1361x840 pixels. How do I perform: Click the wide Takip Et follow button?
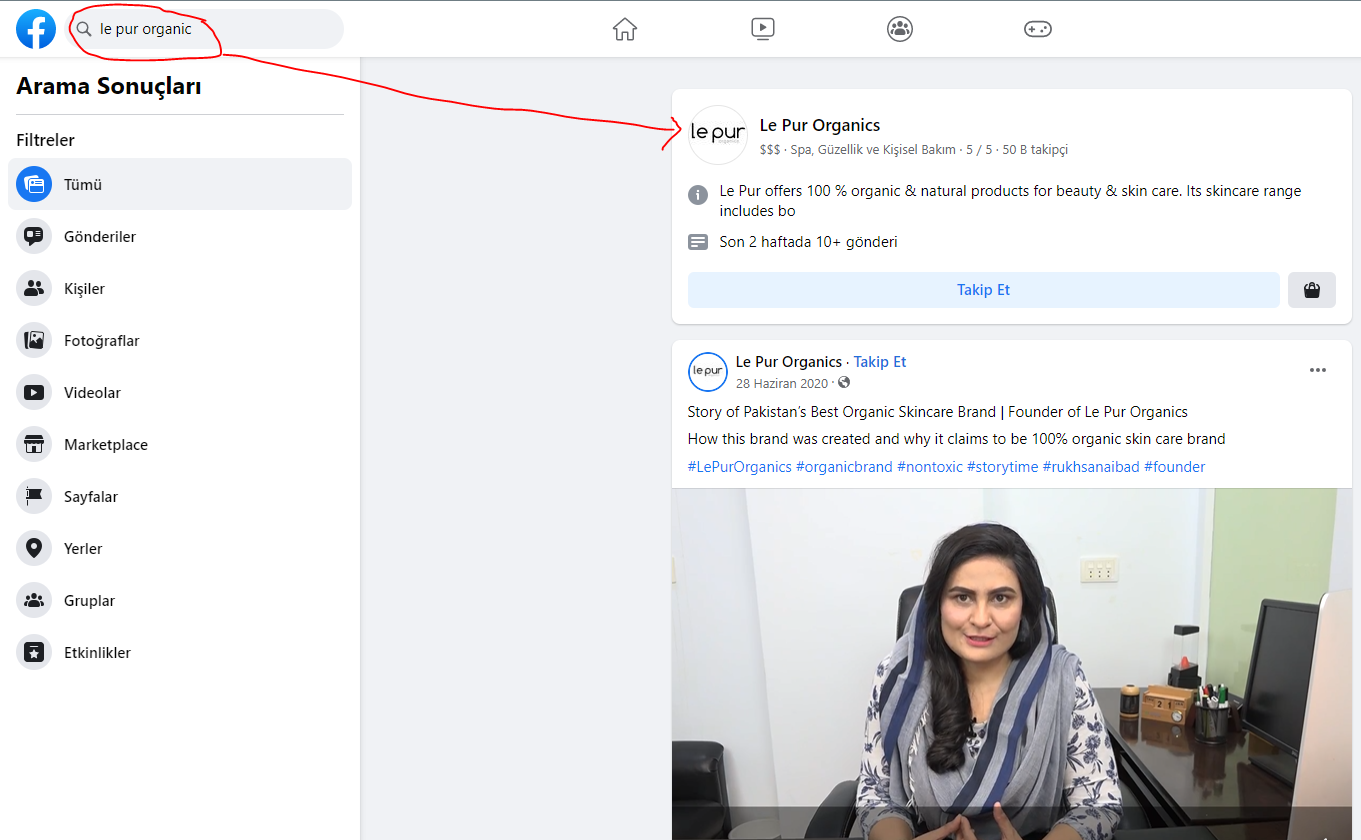coord(984,290)
